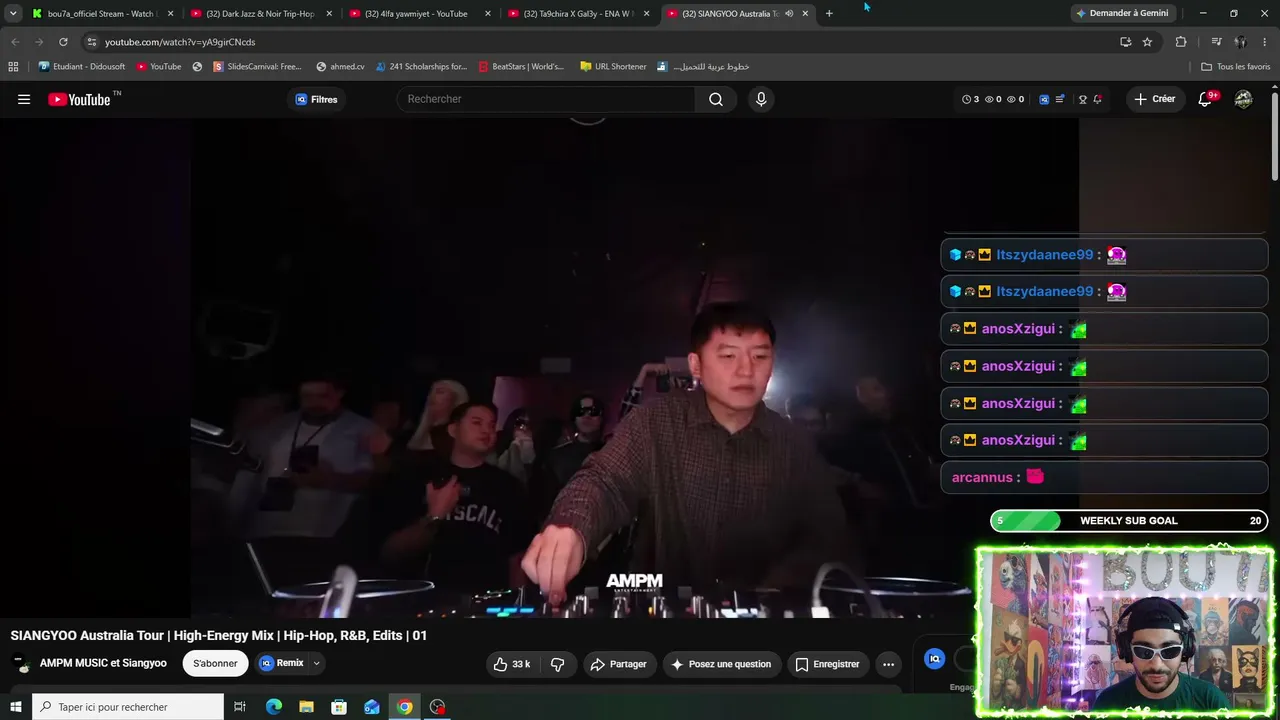Open the video's more actions ellipsis

pyautogui.click(x=888, y=664)
